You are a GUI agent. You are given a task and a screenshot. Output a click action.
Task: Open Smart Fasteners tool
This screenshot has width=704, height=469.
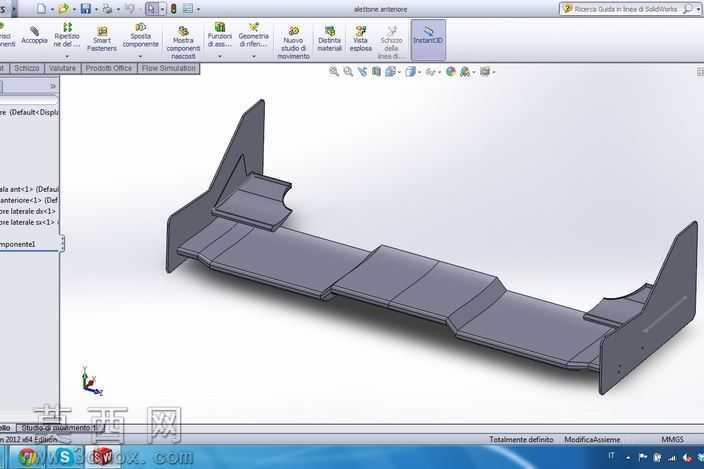[x=102, y=39]
